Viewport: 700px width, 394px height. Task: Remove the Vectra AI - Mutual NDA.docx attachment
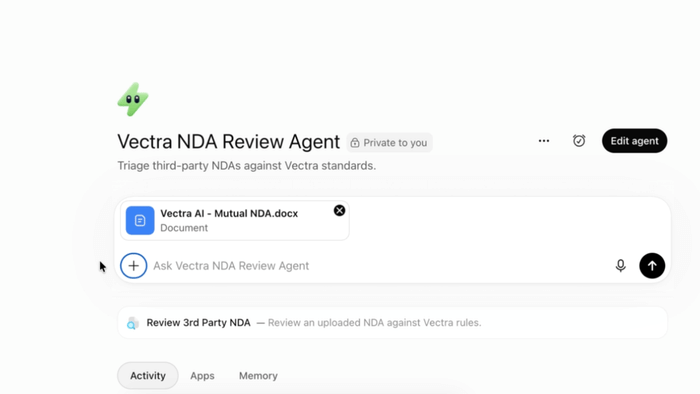(x=339, y=211)
